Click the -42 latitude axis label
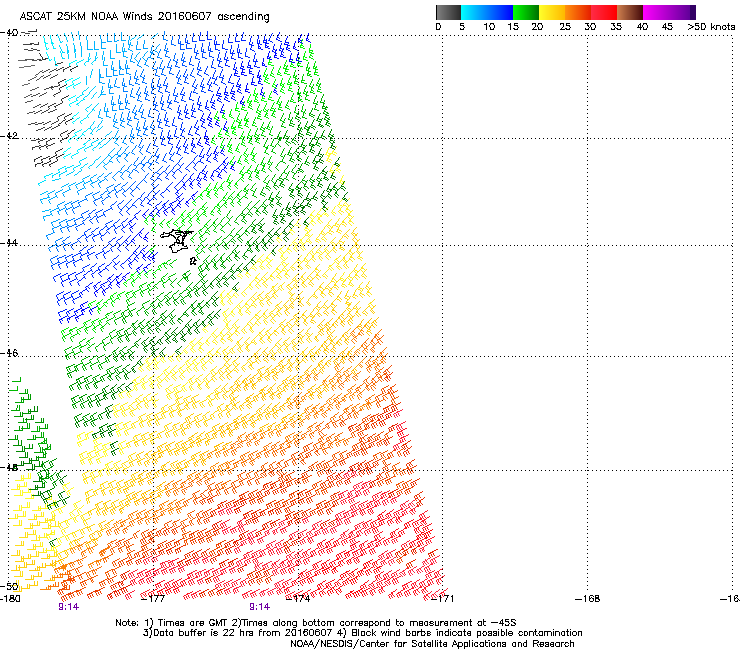740x650 pixels. tap(9, 136)
